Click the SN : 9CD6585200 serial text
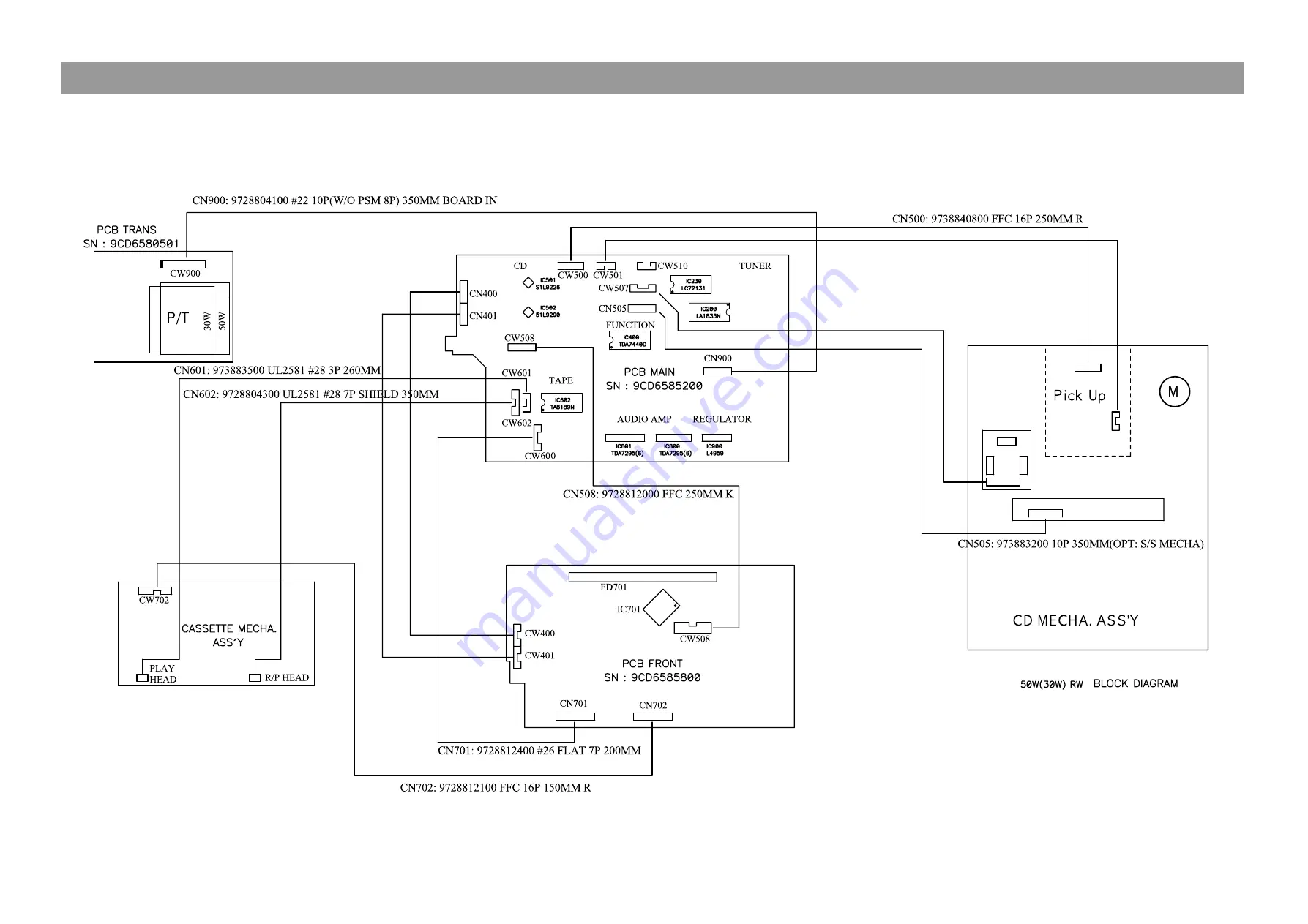This screenshot has width=1308, height=924. click(654, 386)
